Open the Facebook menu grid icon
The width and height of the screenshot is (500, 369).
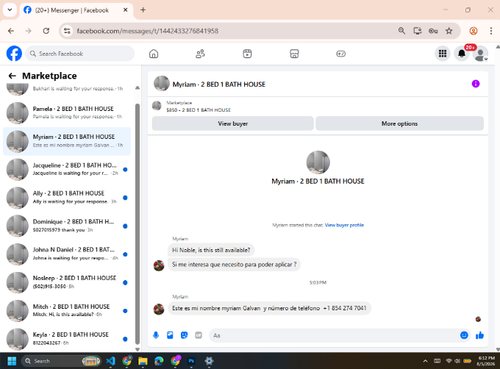point(442,53)
